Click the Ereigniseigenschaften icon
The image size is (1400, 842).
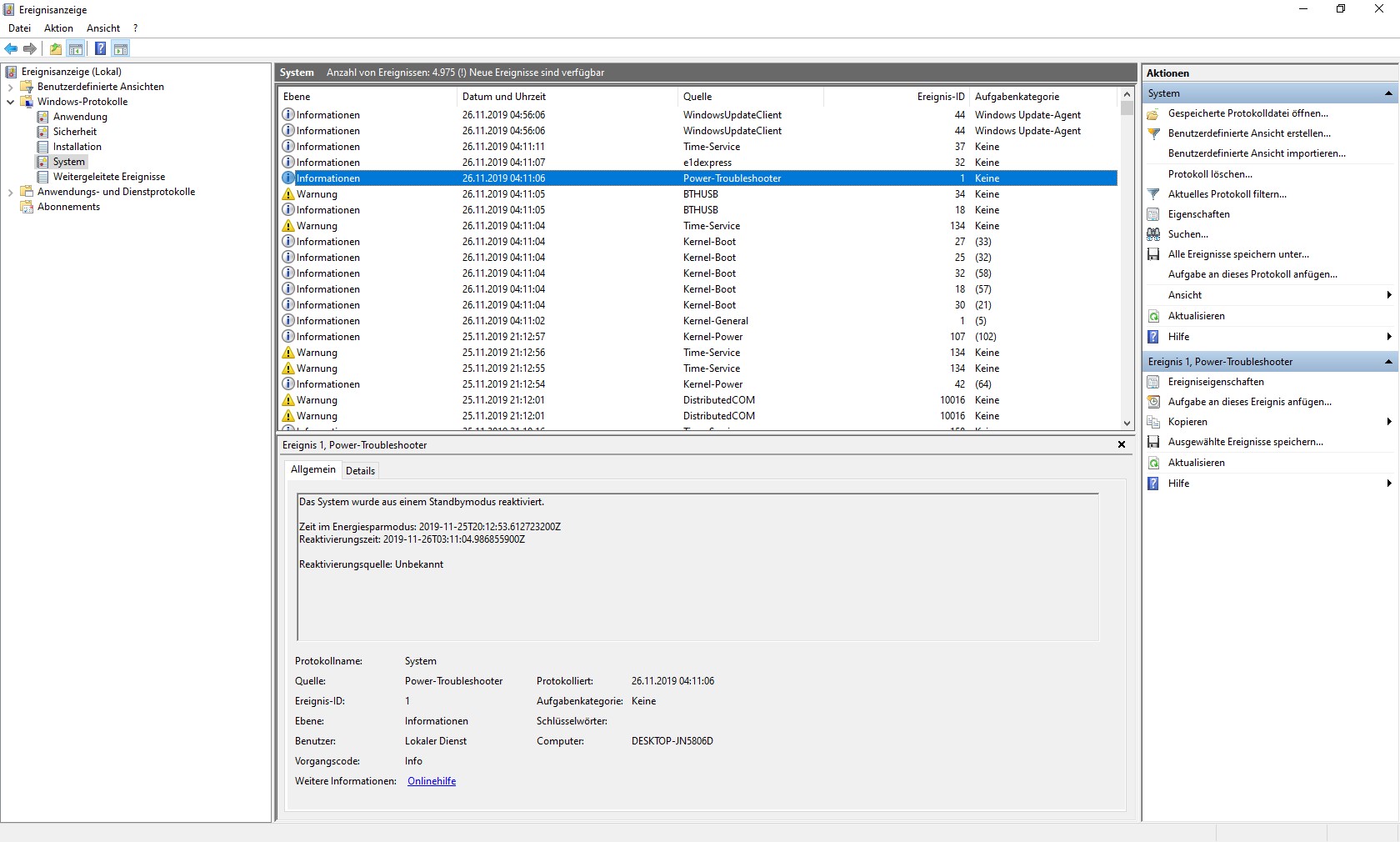[x=1153, y=382]
